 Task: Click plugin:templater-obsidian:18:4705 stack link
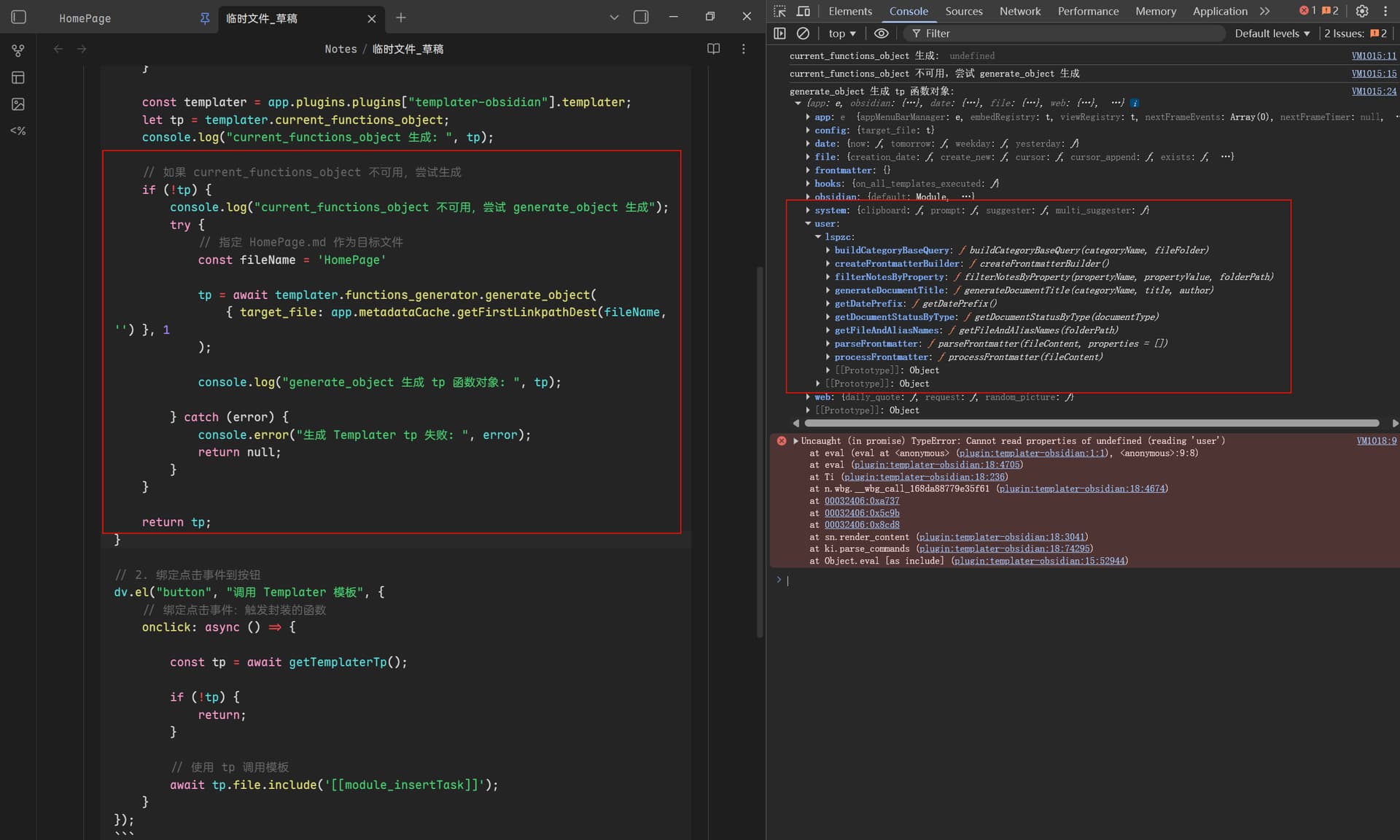(936, 465)
